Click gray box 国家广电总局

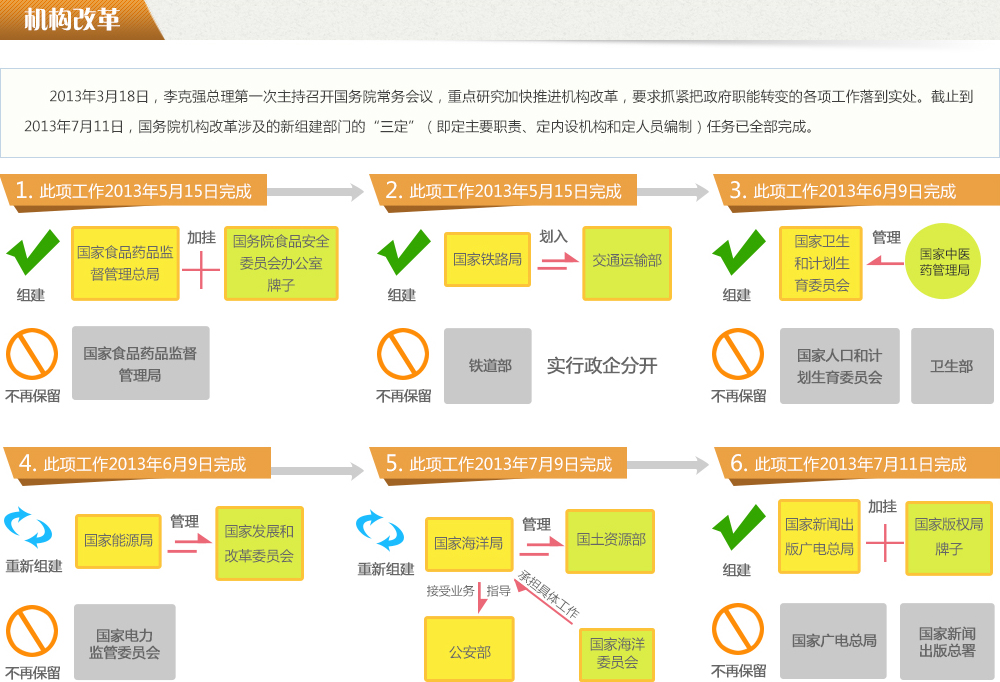point(834,641)
